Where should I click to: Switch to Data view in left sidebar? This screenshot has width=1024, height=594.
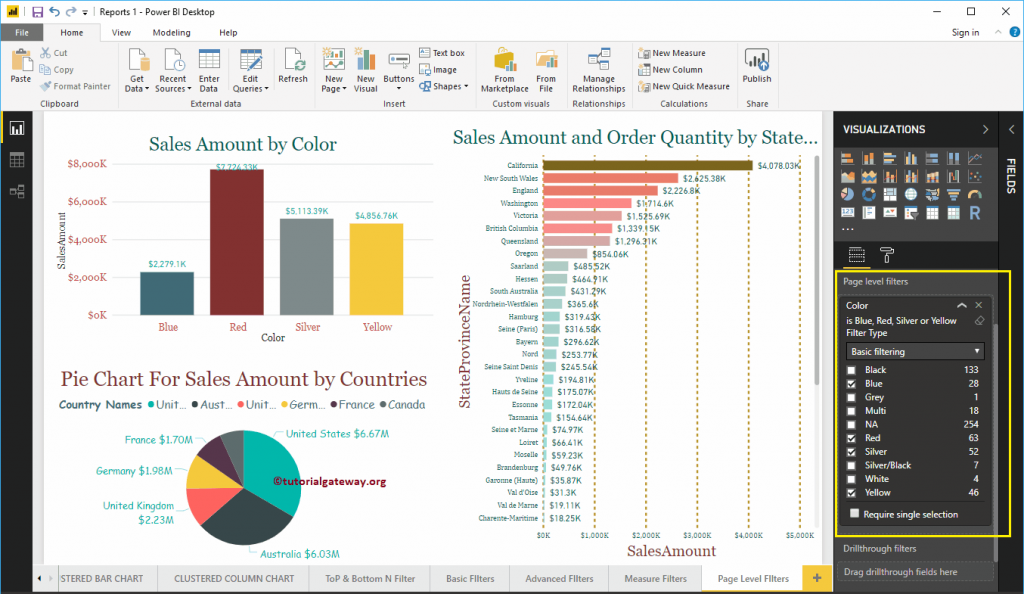pos(16,160)
